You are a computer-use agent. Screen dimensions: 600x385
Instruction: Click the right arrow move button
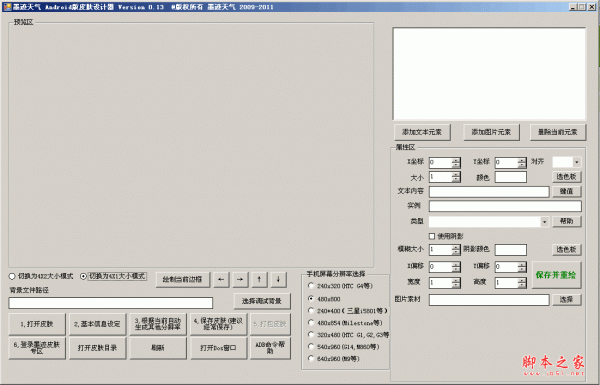240,279
